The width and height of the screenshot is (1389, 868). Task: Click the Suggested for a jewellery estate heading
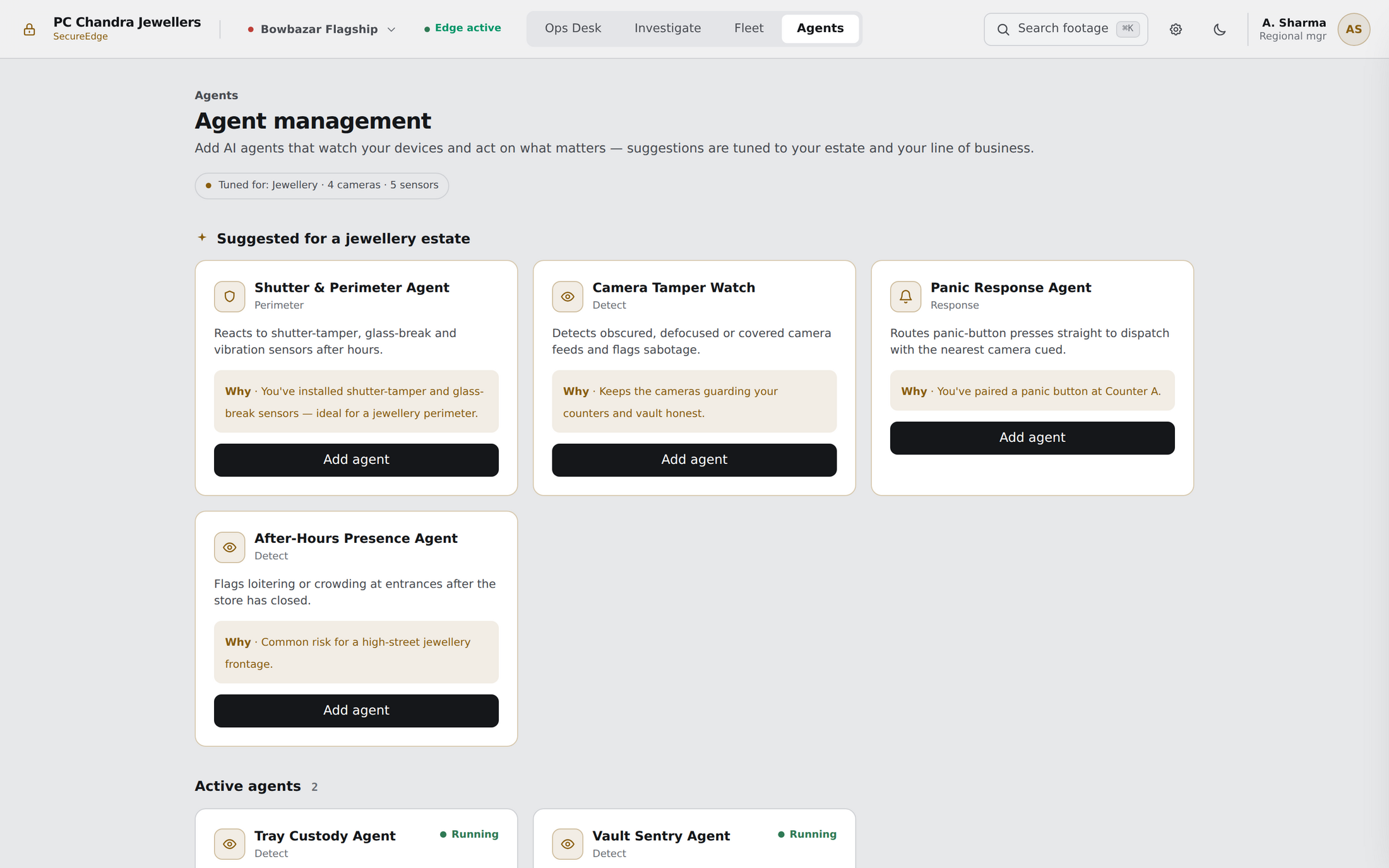point(343,239)
